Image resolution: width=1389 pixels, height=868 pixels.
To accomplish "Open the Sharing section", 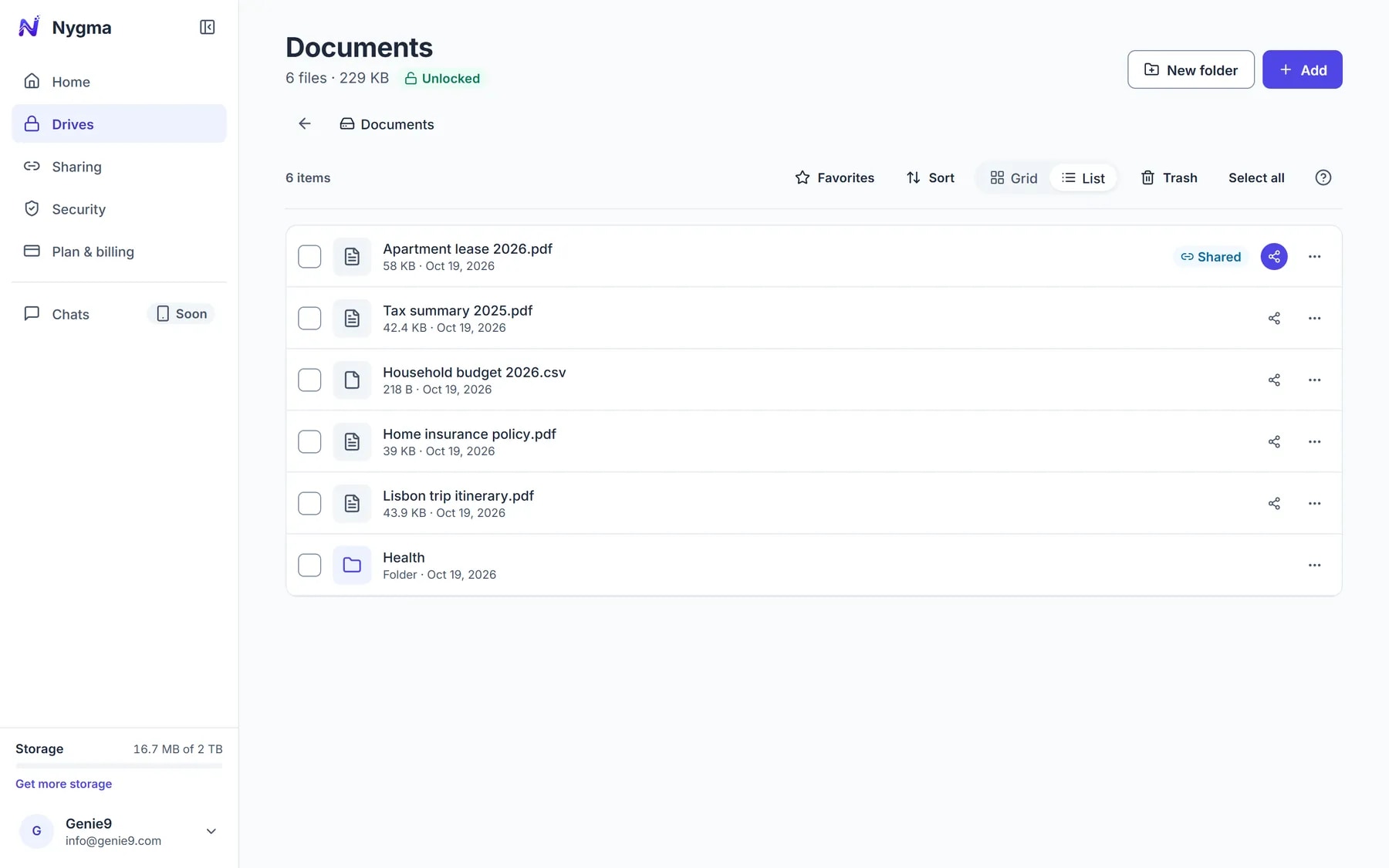I will [x=119, y=166].
